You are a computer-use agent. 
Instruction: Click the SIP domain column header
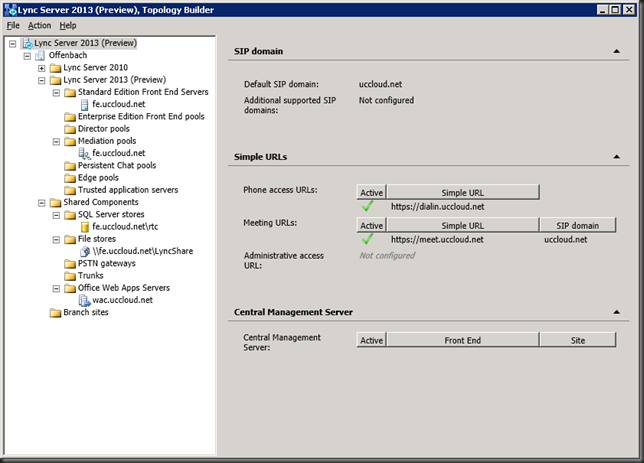[x=577, y=226]
